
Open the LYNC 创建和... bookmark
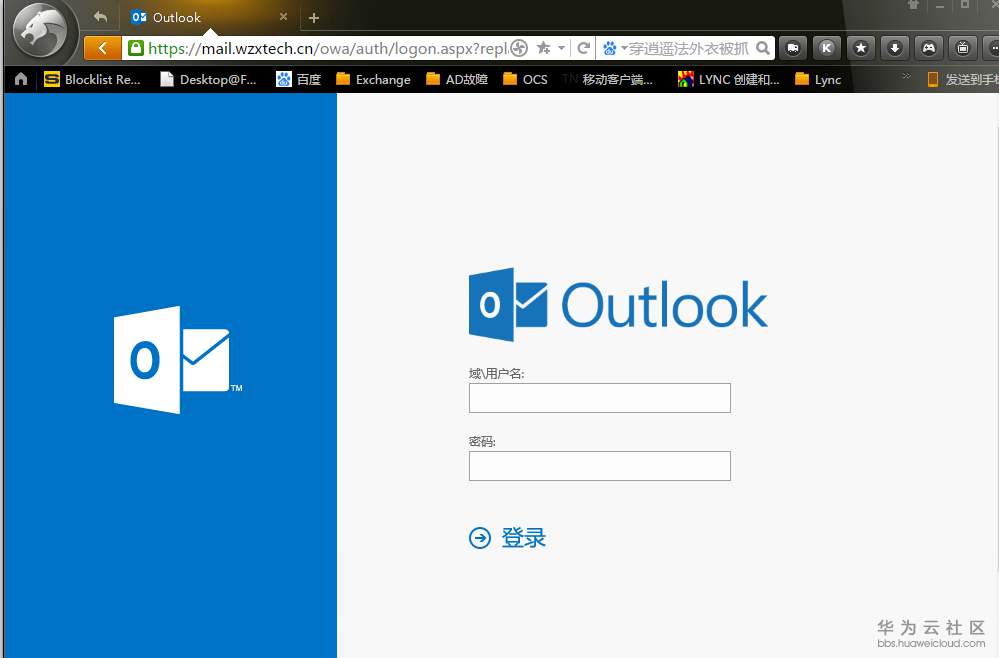[729, 79]
